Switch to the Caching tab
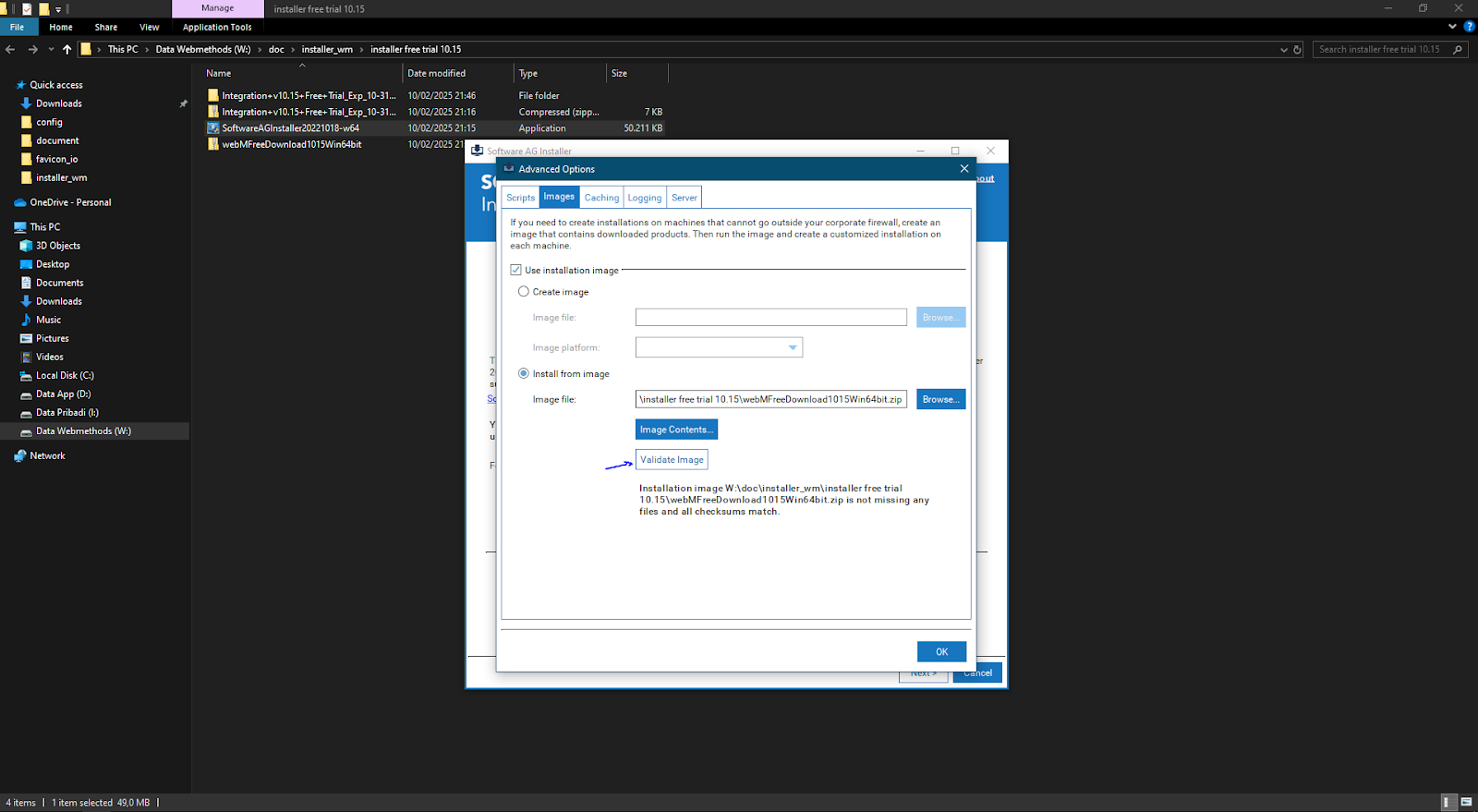Viewport: 1478px width, 812px height. [x=601, y=198]
